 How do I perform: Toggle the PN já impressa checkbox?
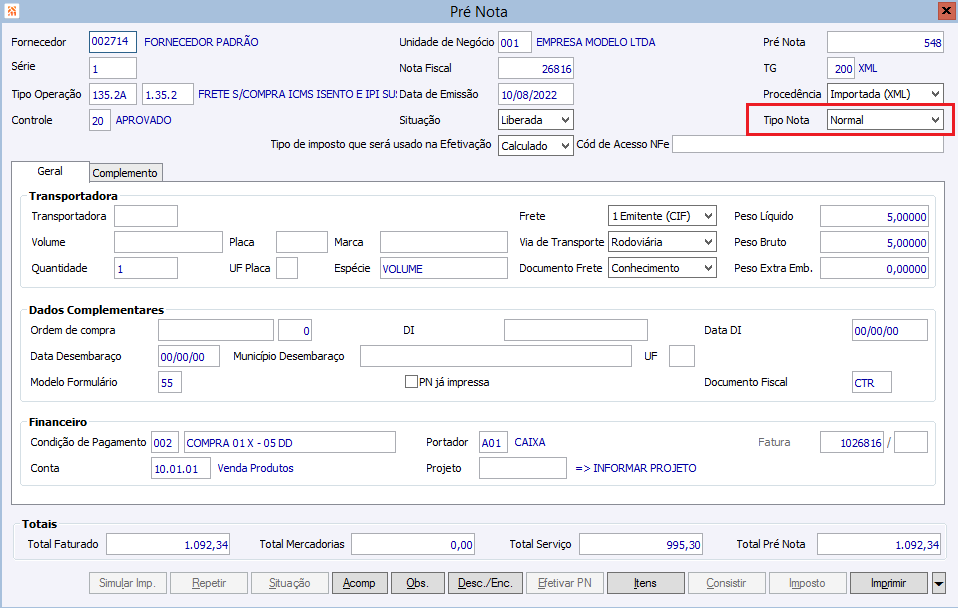coord(411,382)
